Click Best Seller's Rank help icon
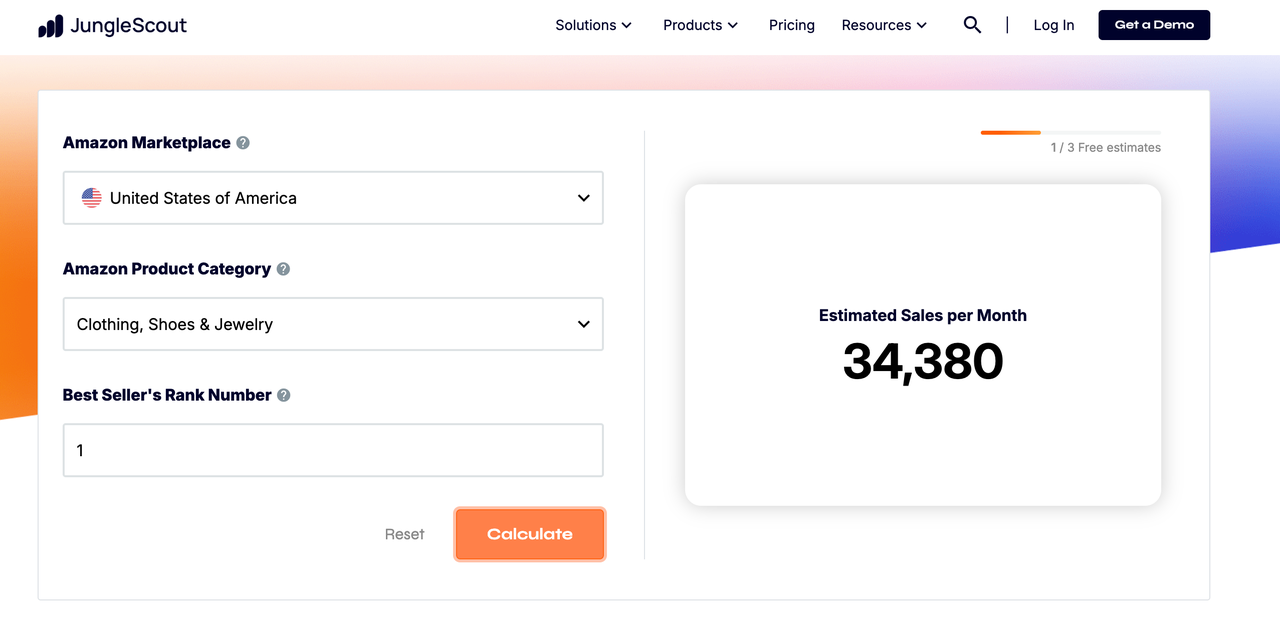The image size is (1280, 639). click(284, 395)
